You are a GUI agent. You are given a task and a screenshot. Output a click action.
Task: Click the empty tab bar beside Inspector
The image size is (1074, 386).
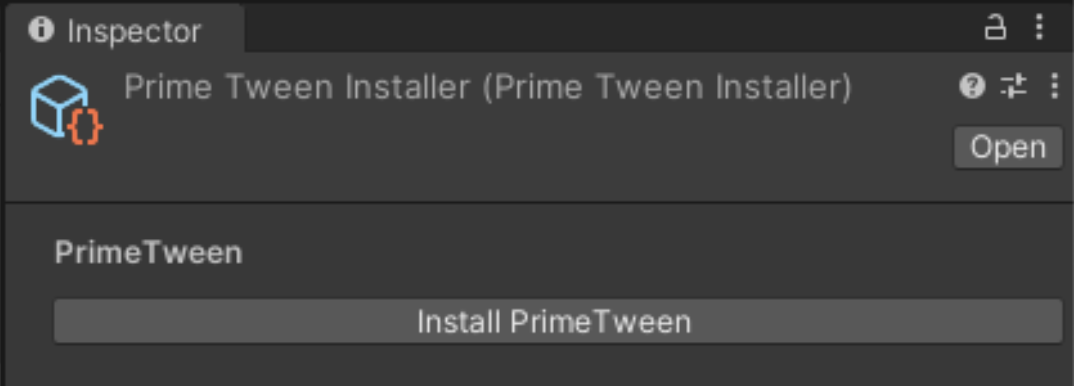(603, 29)
